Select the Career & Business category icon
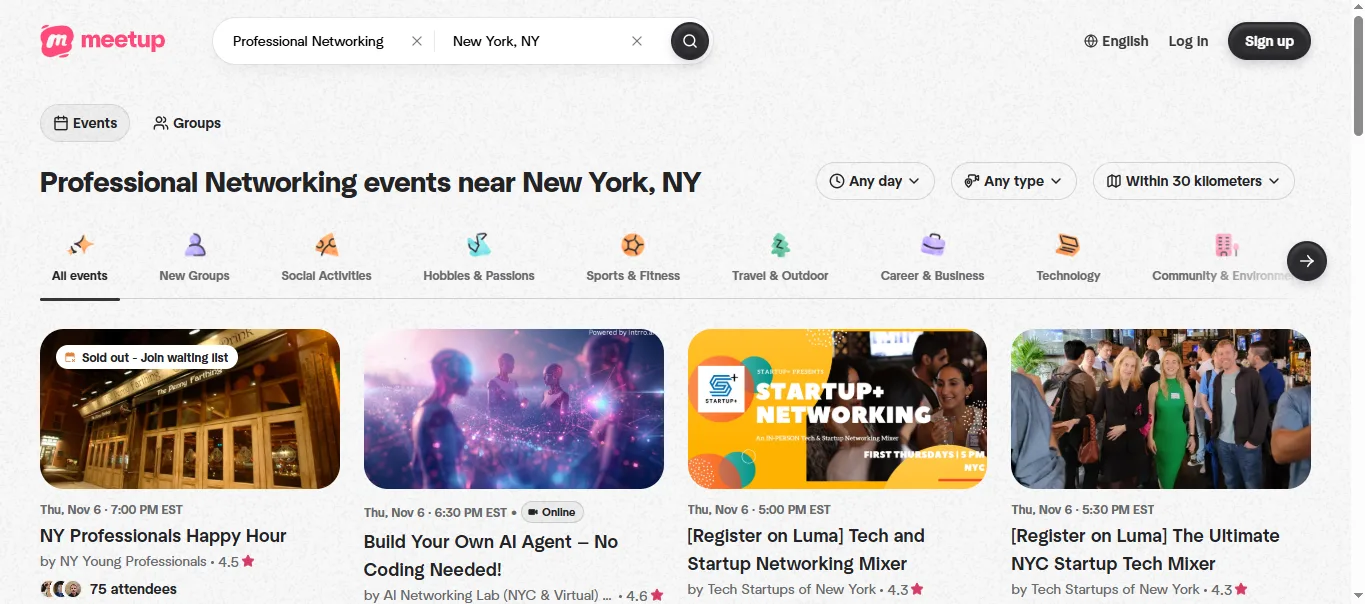The width and height of the screenshot is (1365, 604). 932,245
